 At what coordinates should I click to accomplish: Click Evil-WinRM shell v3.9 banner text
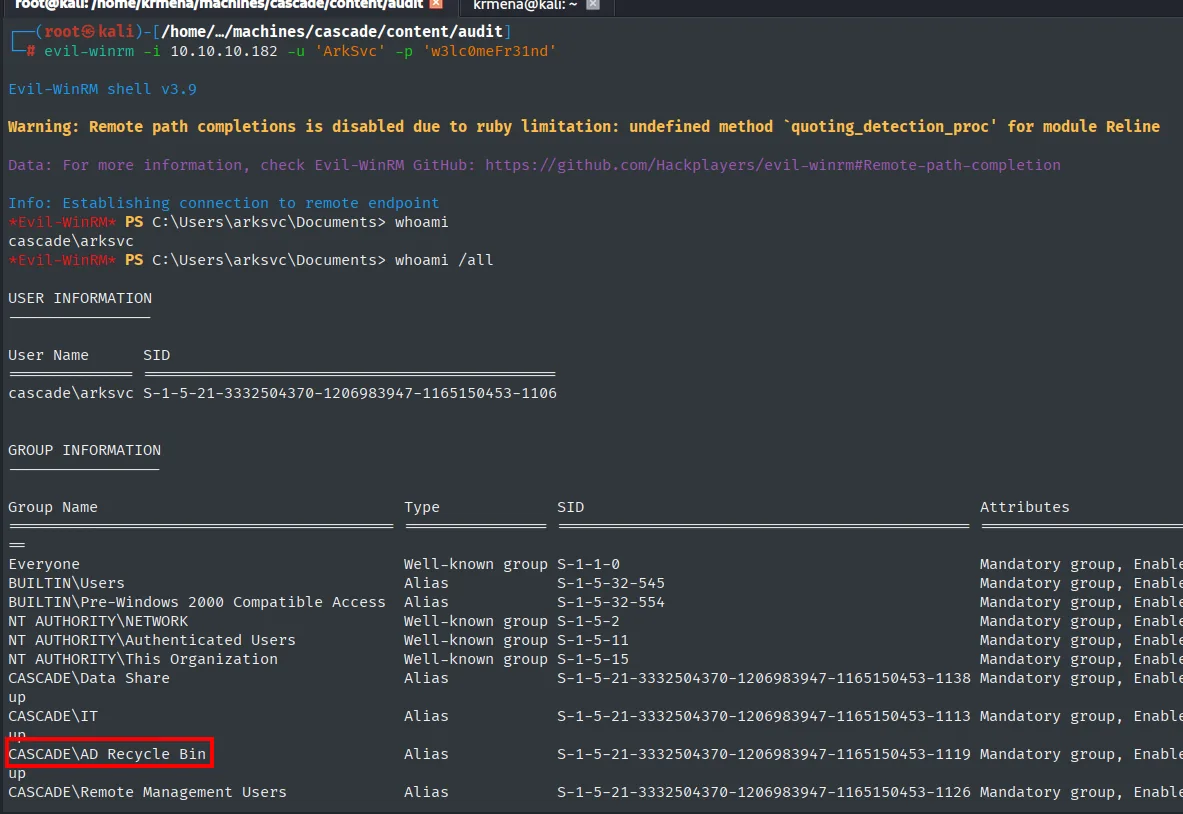coord(103,89)
